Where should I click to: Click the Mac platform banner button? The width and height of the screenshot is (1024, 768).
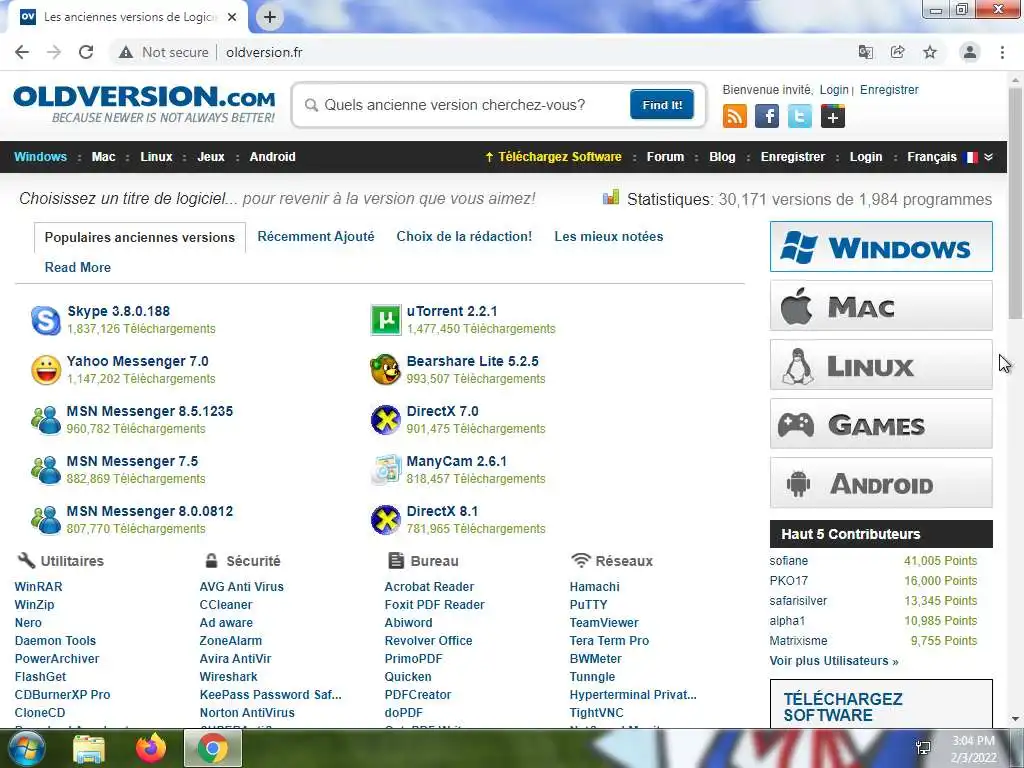(881, 306)
